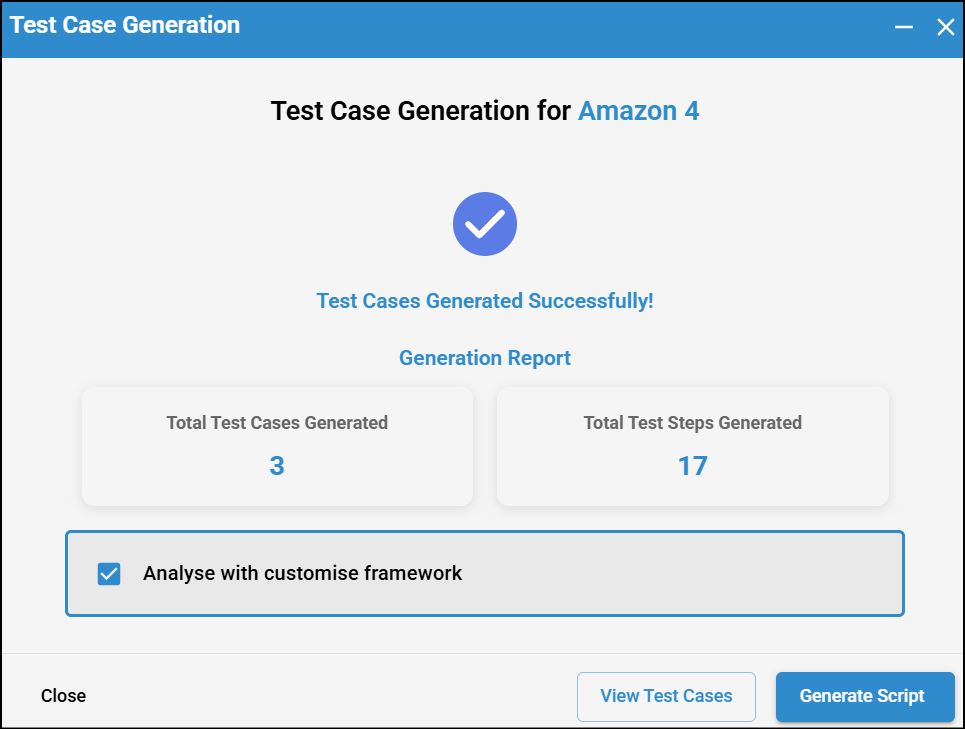Toggle the Analyse with customise framework checkbox
The height and width of the screenshot is (729, 965).
(x=109, y=574)
